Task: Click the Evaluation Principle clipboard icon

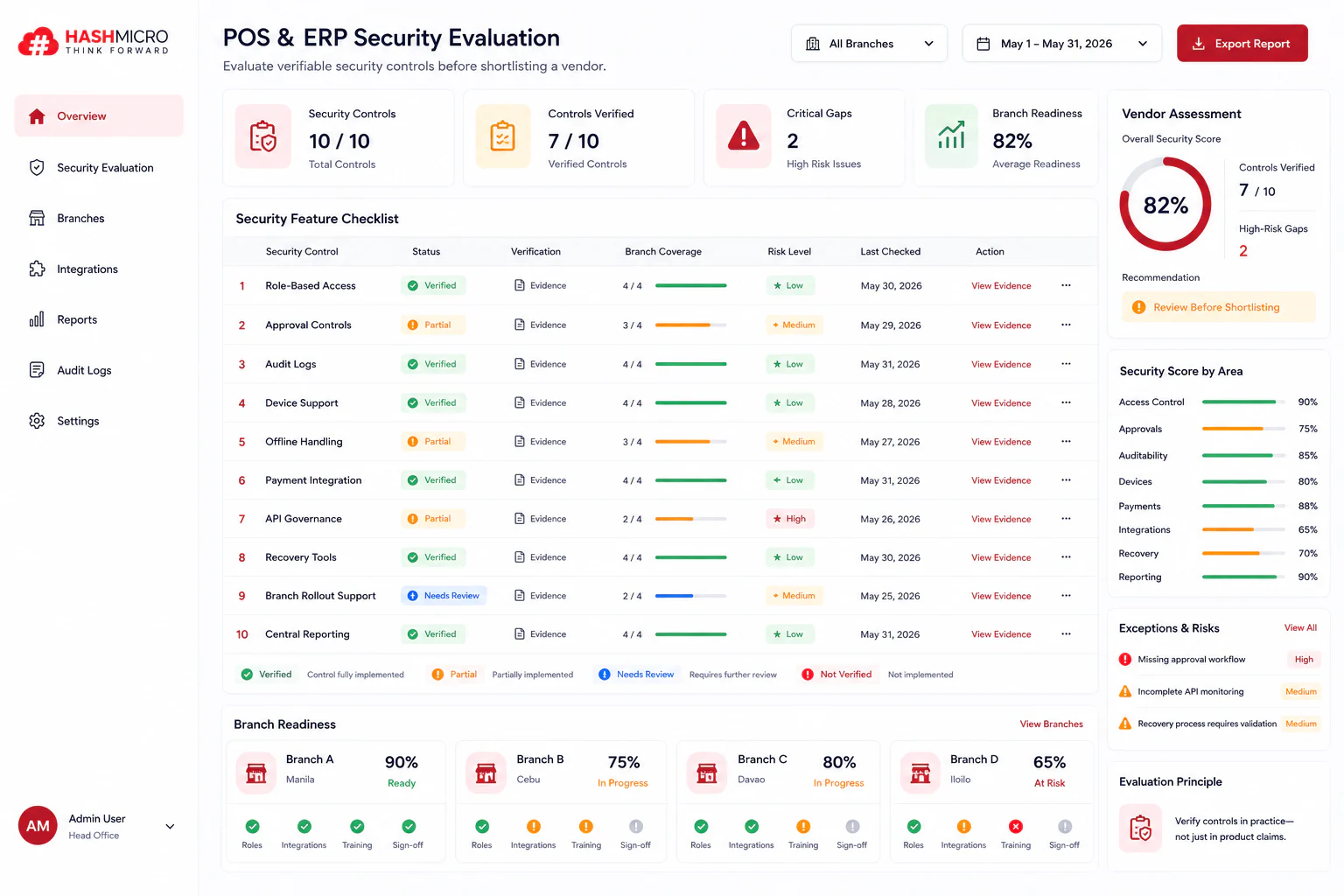Action: pos(1141,828)
